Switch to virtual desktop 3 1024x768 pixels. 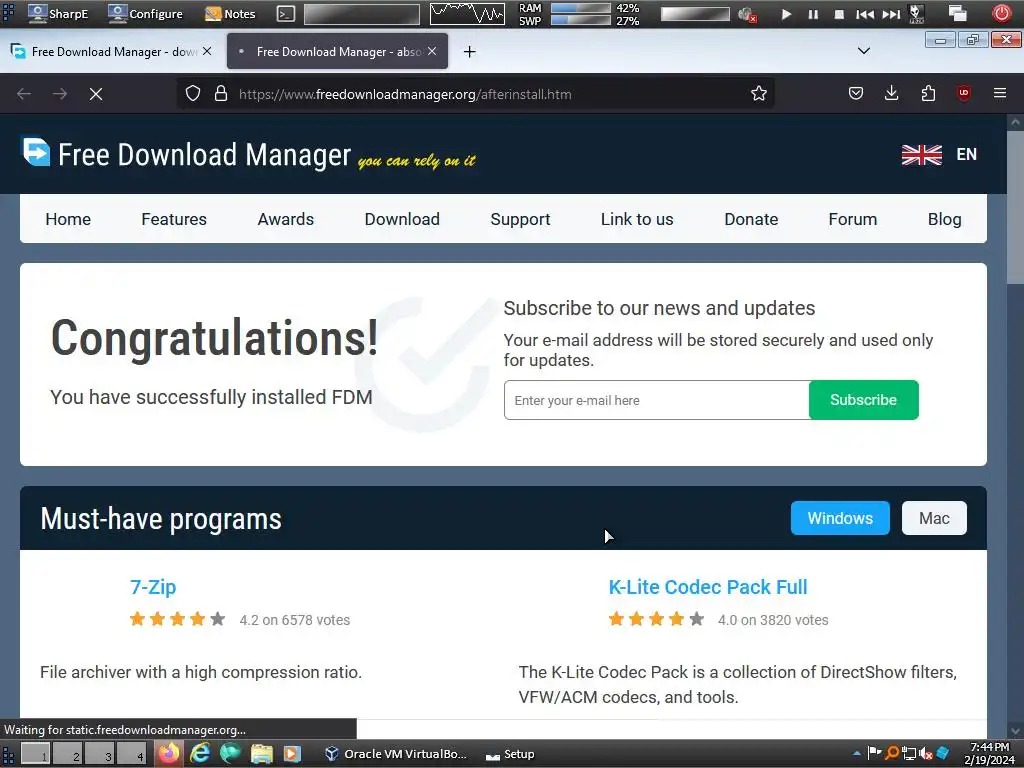(99, 754)
